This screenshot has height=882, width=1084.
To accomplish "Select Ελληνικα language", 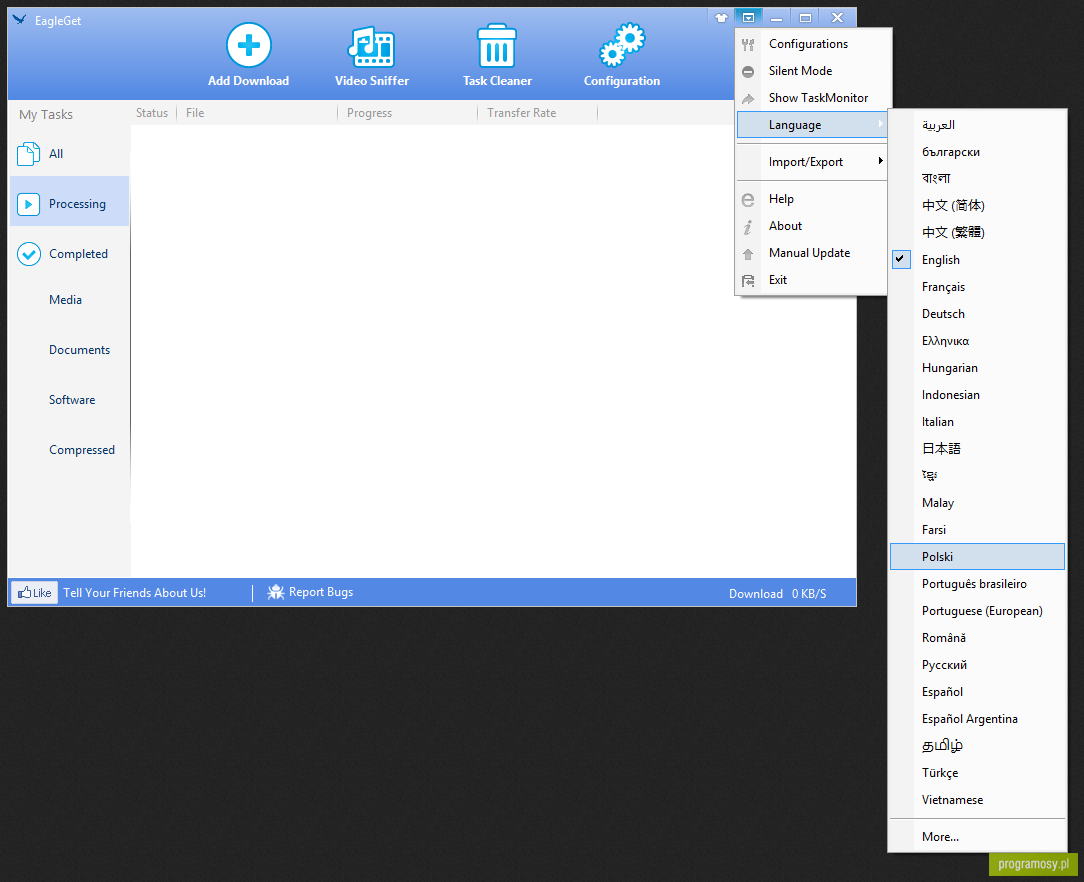I will (x=978, y=341).
